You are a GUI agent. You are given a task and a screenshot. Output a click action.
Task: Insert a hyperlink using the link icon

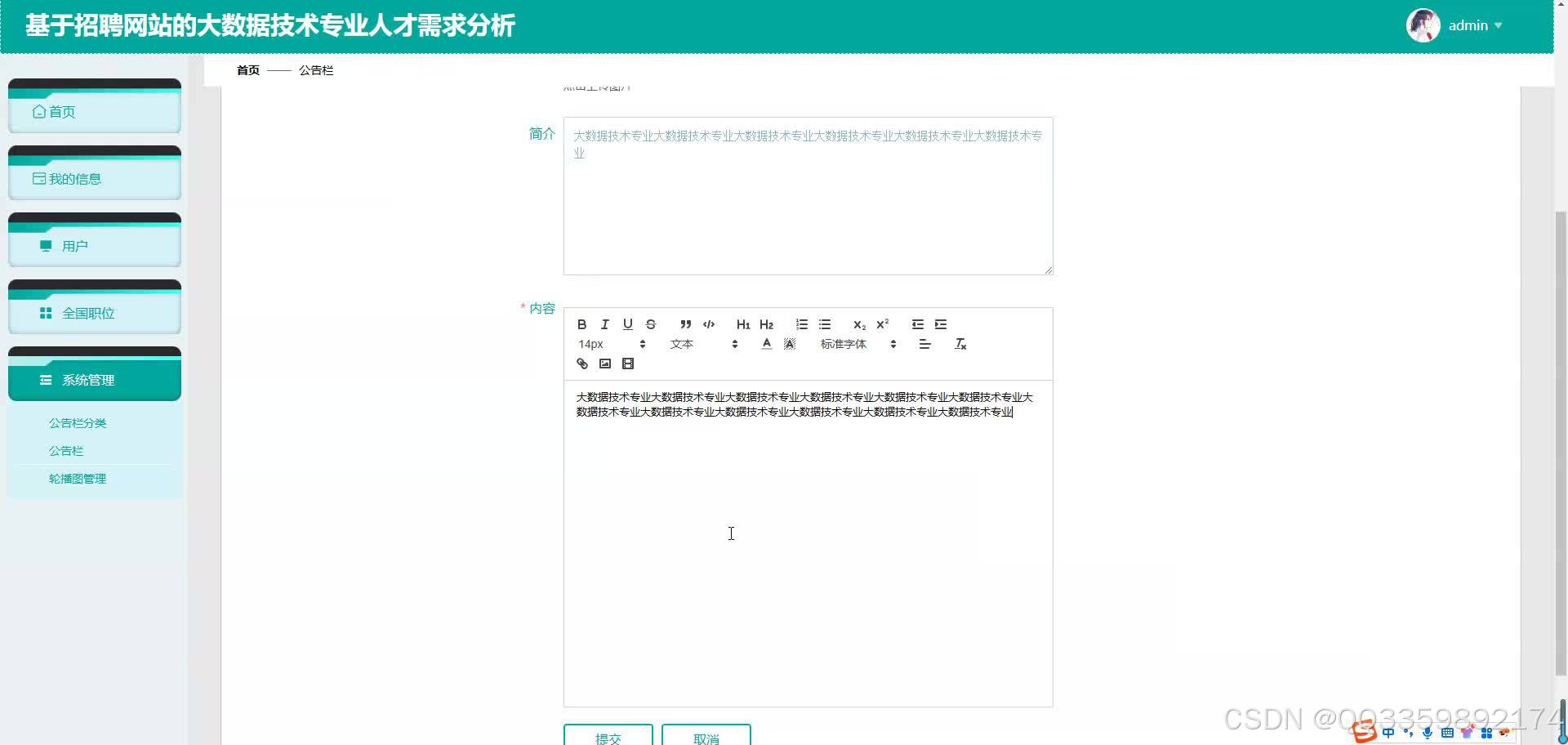(581, 364)
